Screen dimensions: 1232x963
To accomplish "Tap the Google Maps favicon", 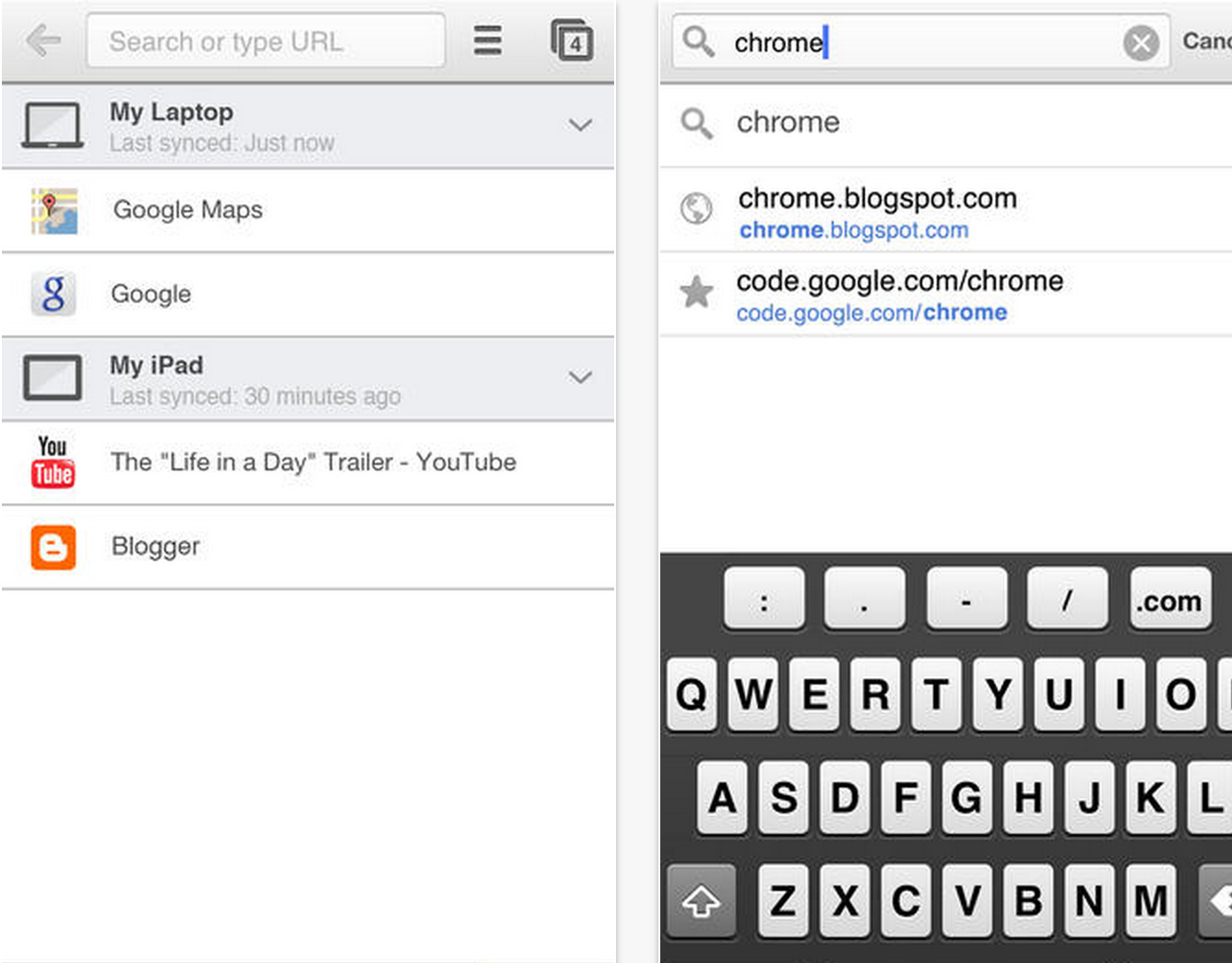I will click(53, 210).
